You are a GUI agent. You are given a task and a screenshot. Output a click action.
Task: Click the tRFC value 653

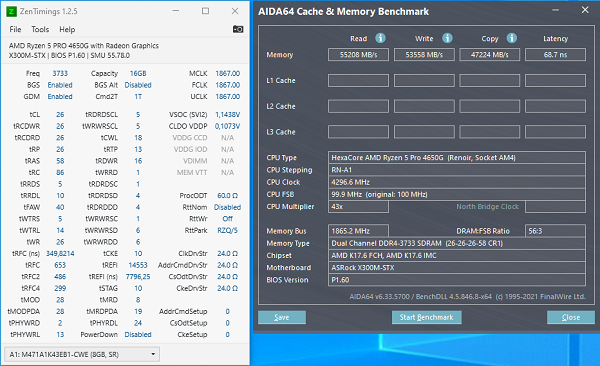[60, 265]
